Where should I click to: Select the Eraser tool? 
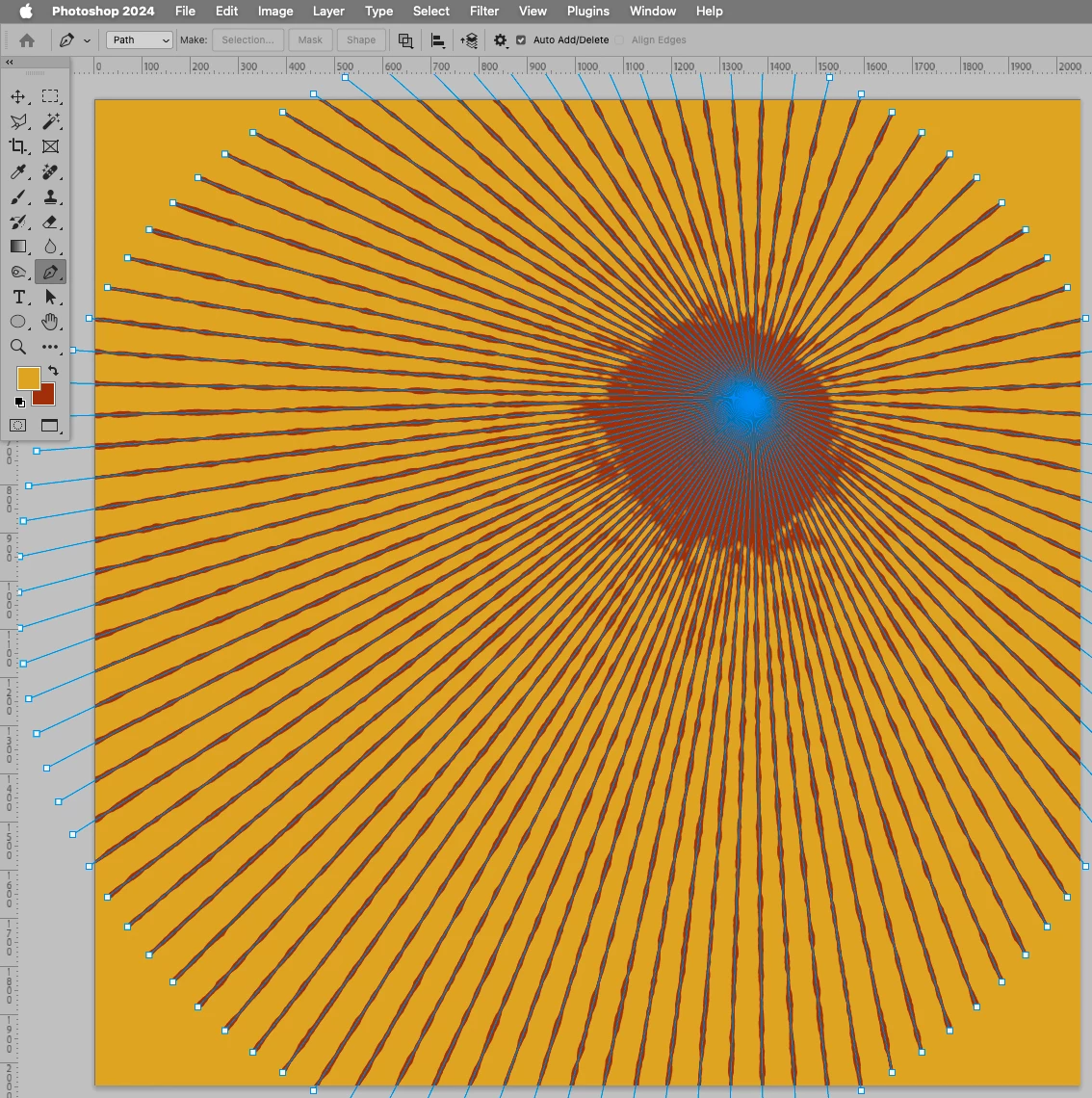click(50, 222)
